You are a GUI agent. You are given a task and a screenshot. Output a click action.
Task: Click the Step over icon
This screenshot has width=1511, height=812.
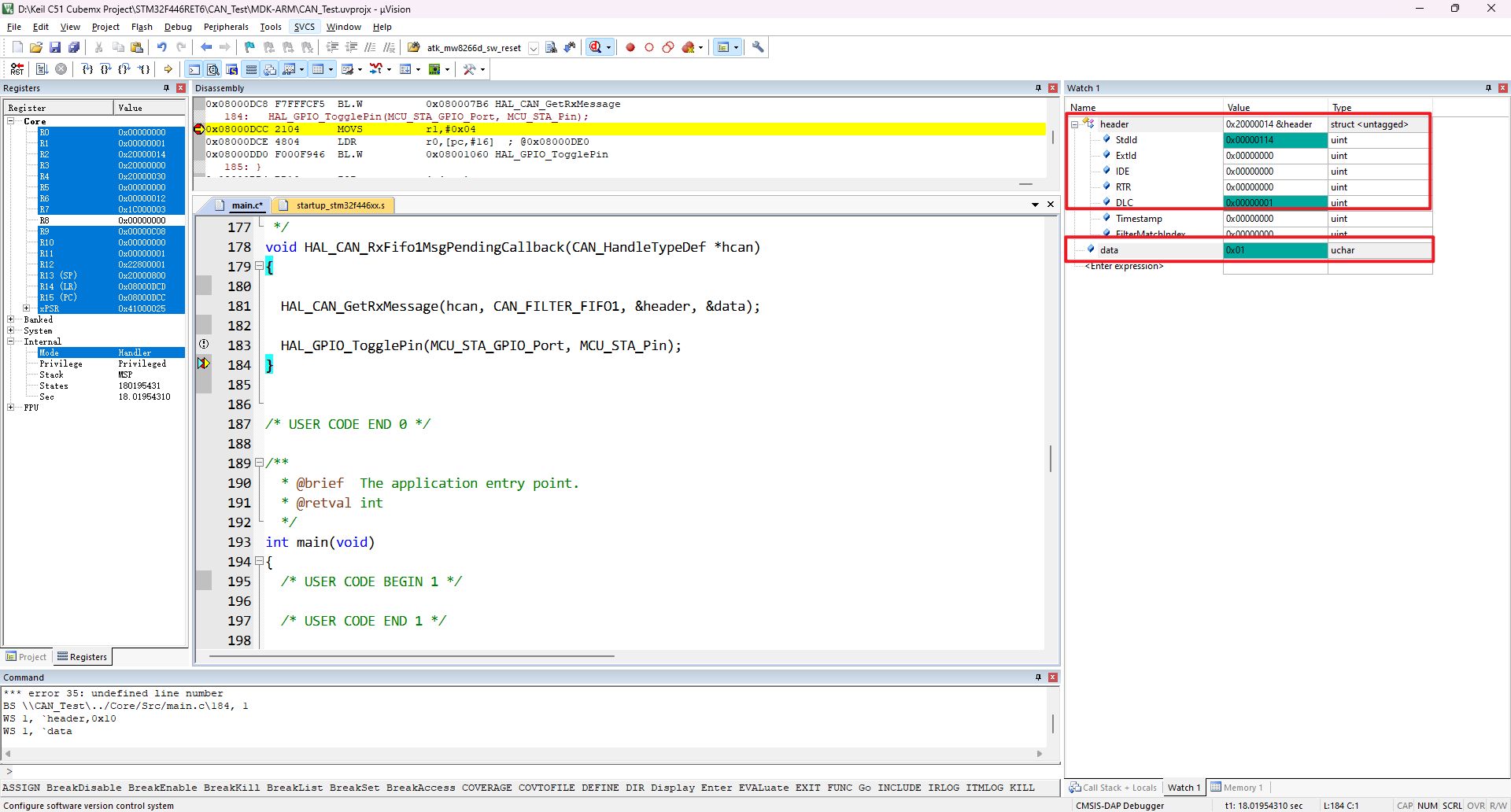pos(105,69)
